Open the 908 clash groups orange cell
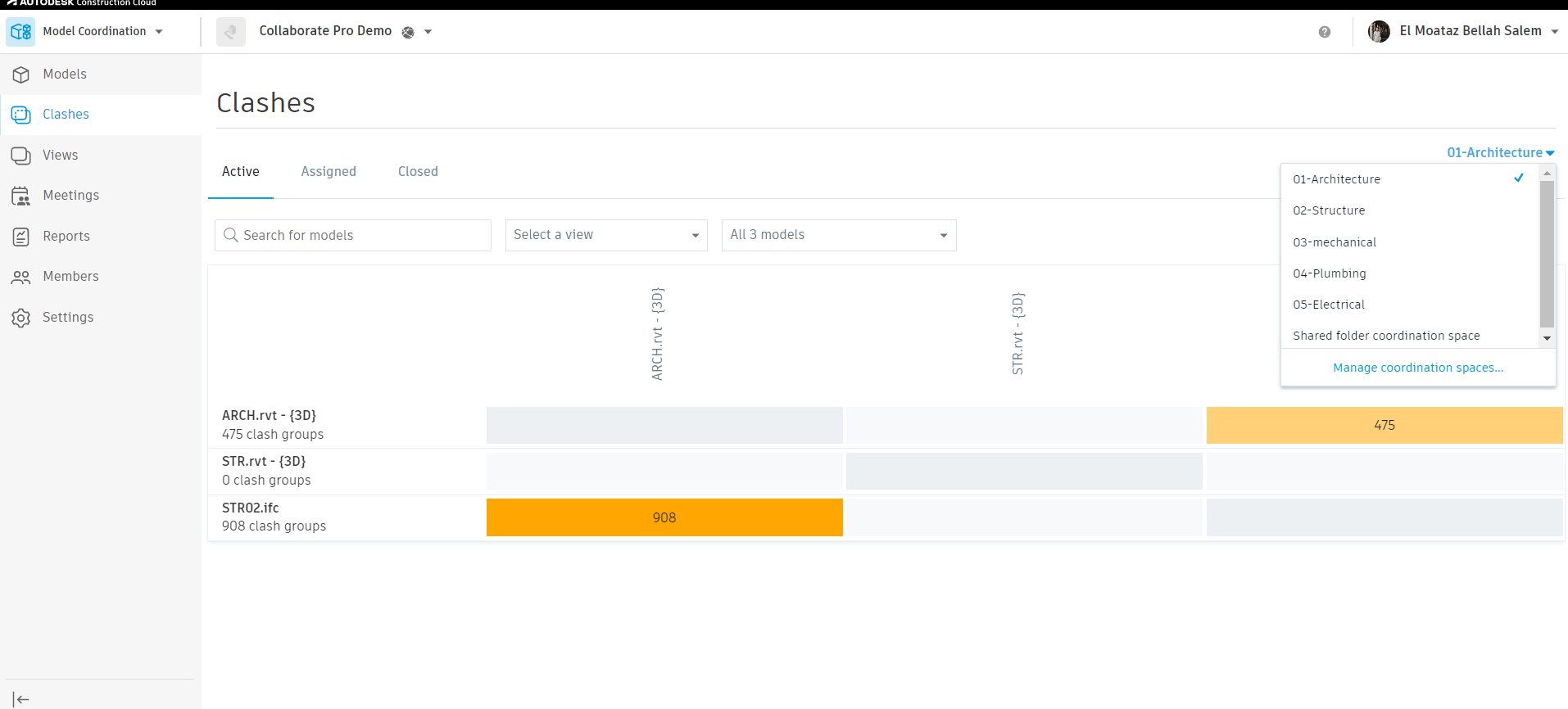Viewport: 1568px width, 709px height. 664,517
